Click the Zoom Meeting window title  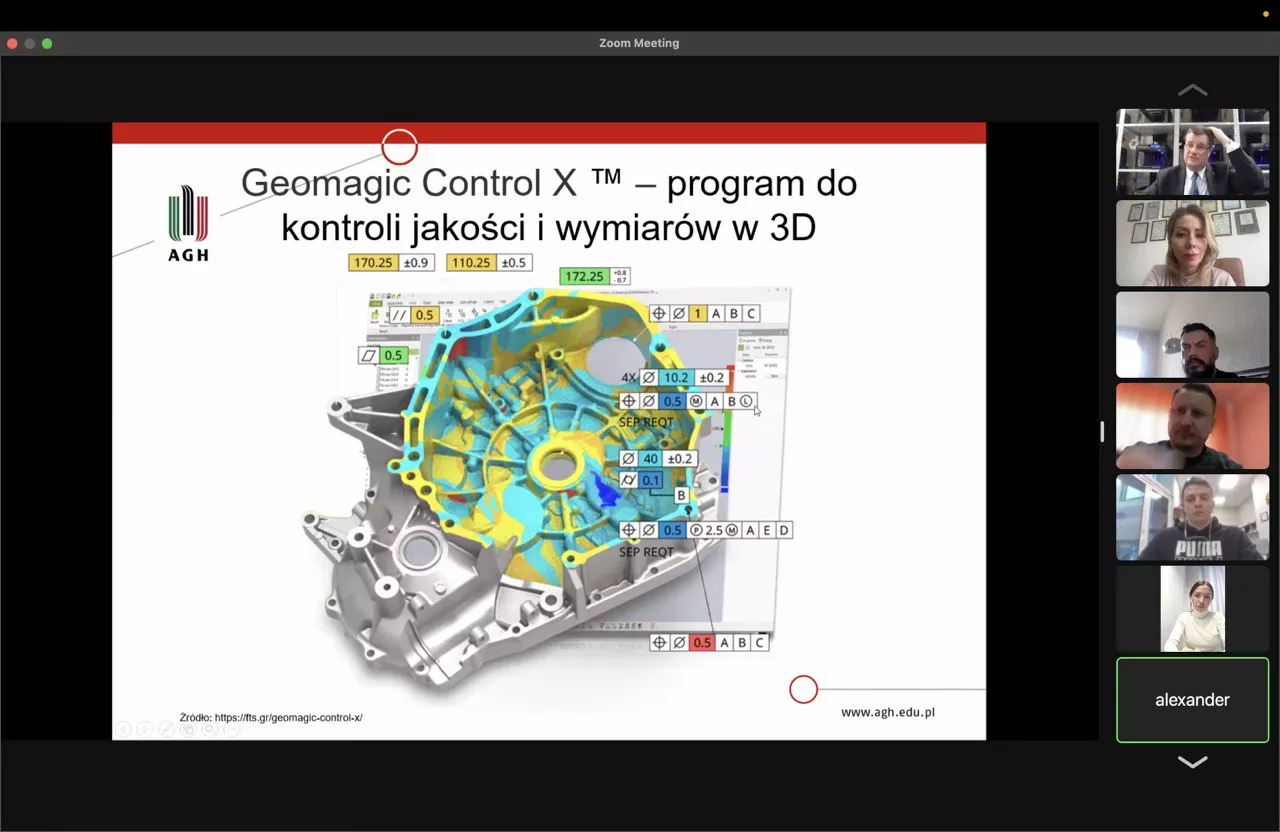coord(639,43)
